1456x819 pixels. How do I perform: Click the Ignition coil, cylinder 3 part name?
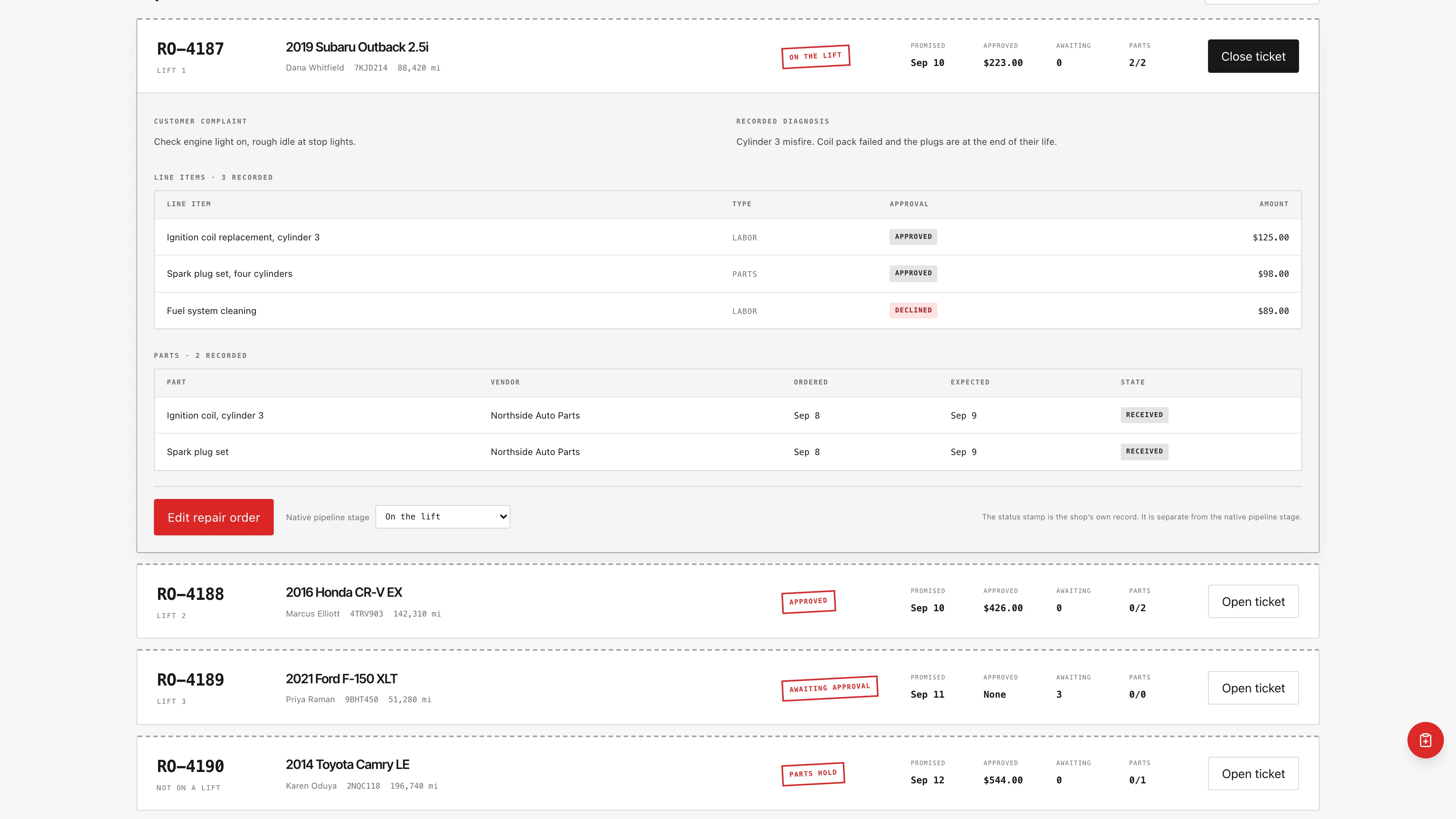215,416
